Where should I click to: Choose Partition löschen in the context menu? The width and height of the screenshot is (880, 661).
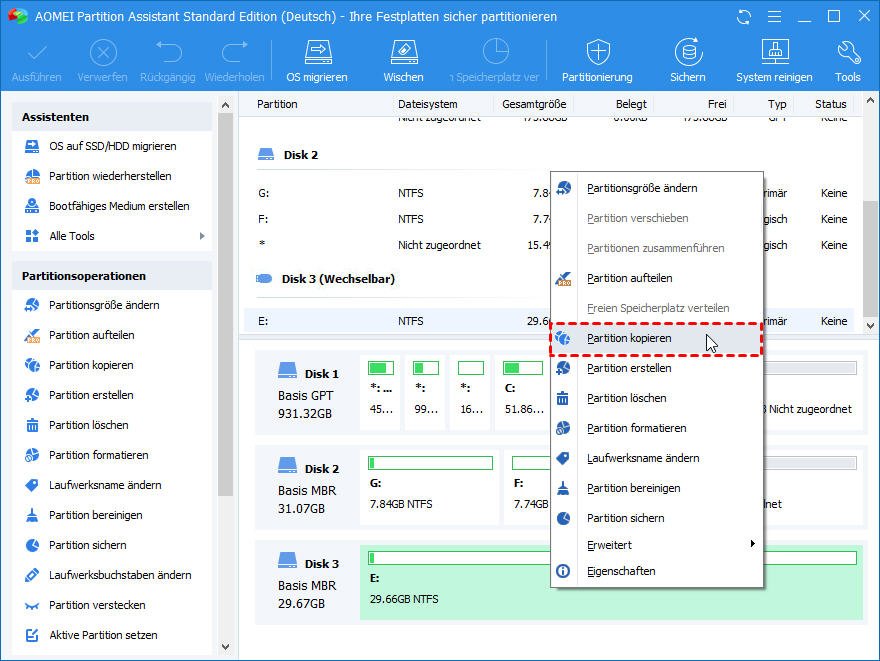657,398
